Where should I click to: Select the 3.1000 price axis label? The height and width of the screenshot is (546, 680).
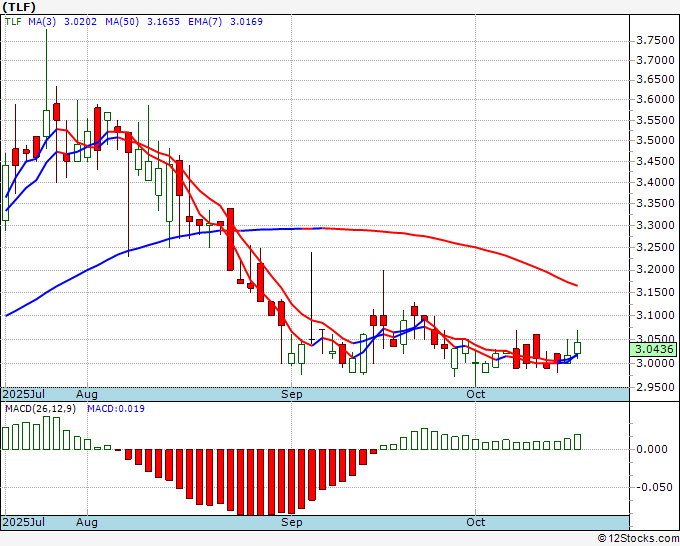(x=655, y=315)
